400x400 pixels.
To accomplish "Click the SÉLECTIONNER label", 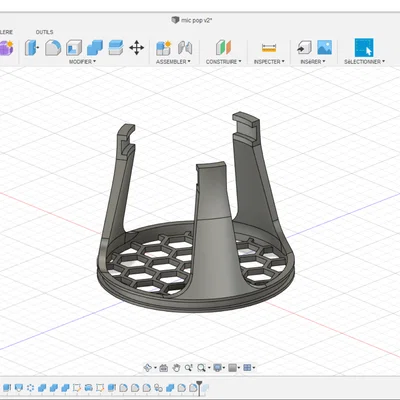I will click(x=364, y=62).
